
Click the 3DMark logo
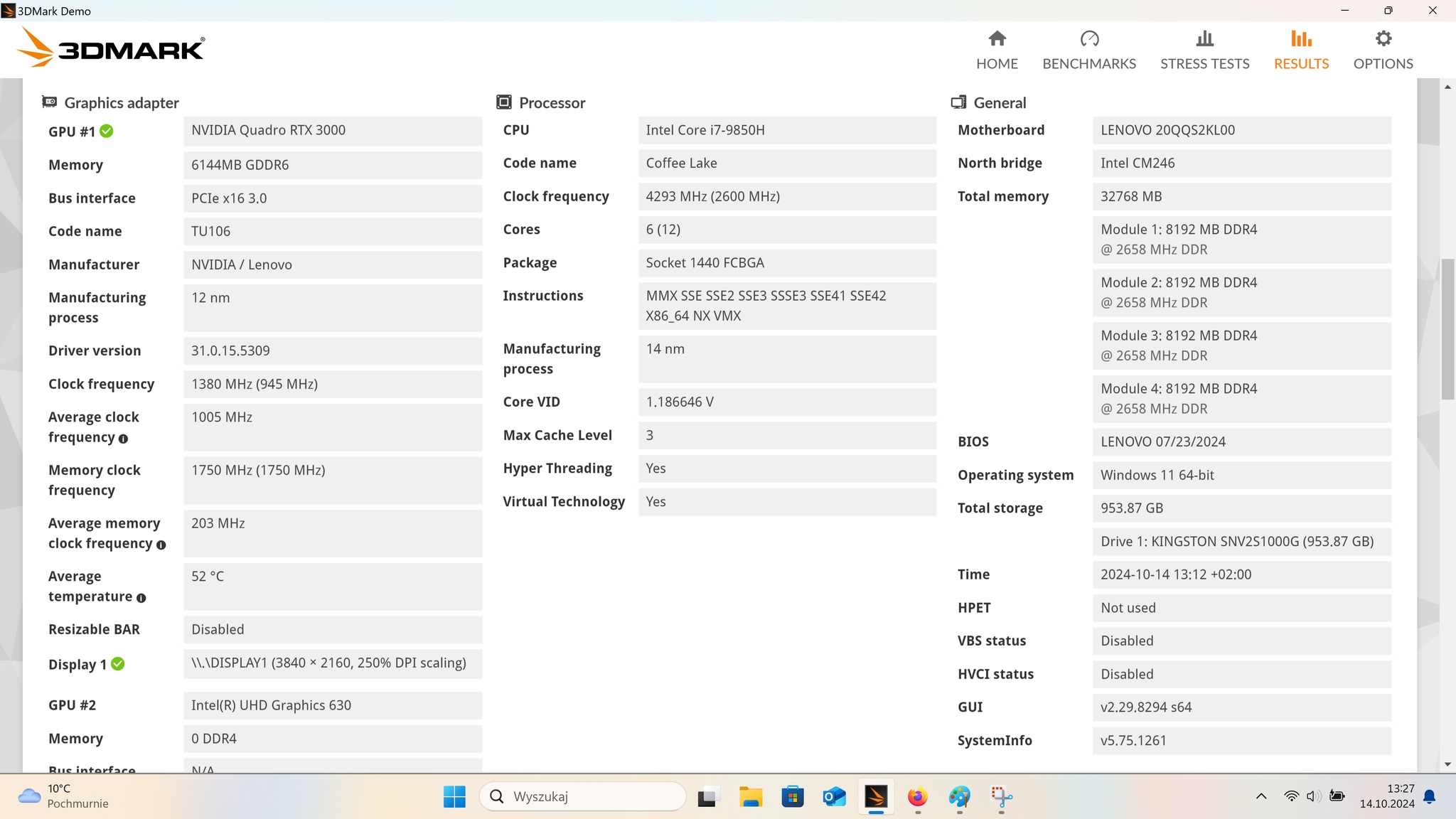point(110,48)
